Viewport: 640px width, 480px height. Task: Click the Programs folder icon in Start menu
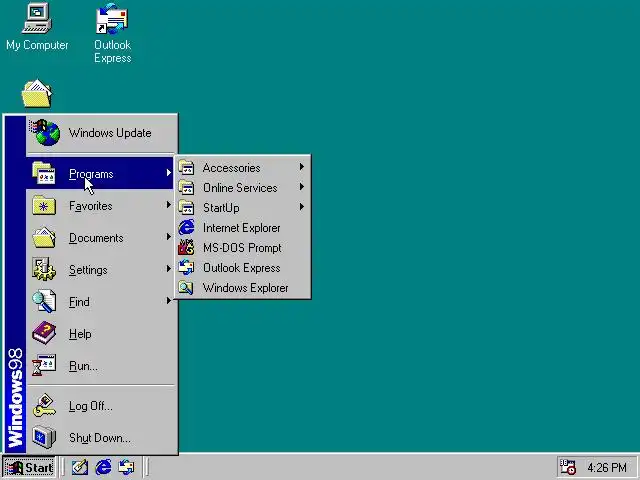(x=44, y=173)
